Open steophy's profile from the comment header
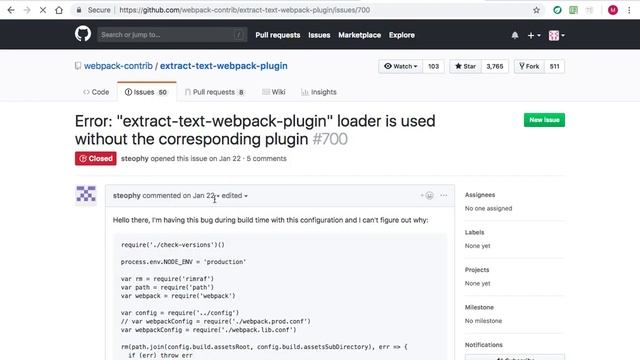Image resolution: width=640 pixels, height=360 pixels. click(127, 196)
